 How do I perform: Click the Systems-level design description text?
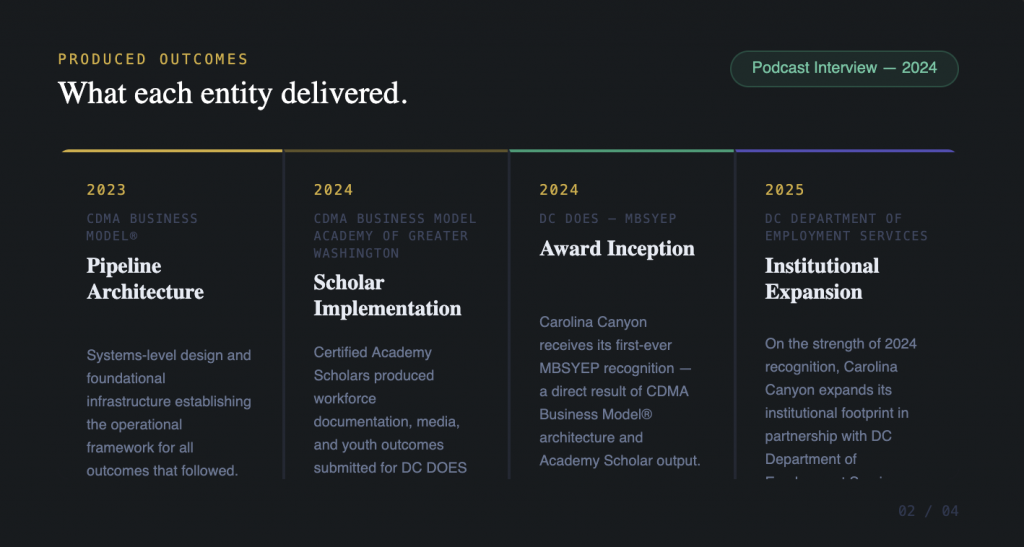point(169,412)
